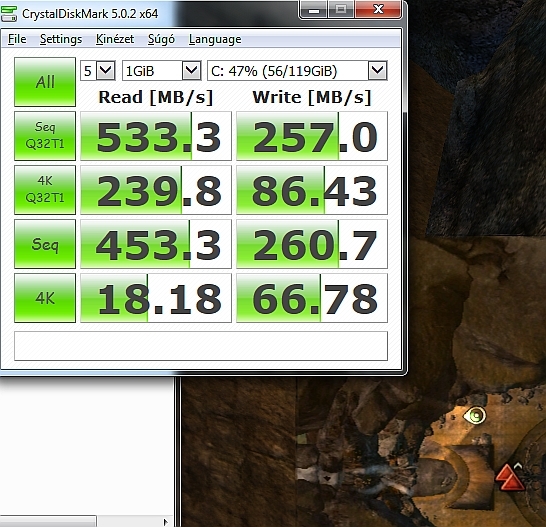Open the Kinézet menu
Viewport: 546px width, 527px height.
tap(115, 39)
